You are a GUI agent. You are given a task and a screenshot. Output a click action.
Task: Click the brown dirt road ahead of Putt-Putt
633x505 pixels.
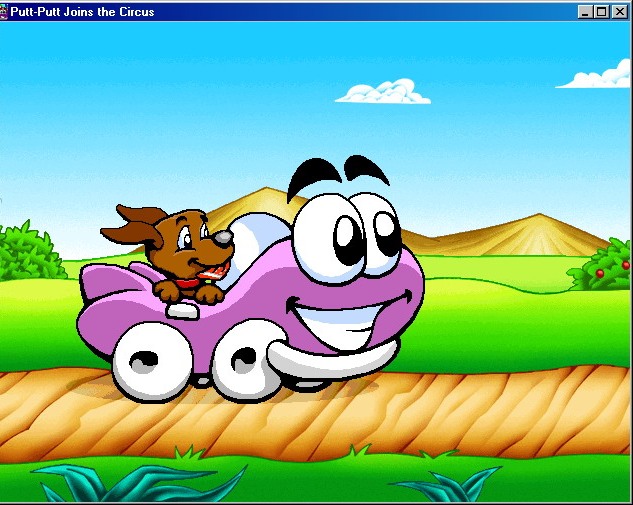500,410
